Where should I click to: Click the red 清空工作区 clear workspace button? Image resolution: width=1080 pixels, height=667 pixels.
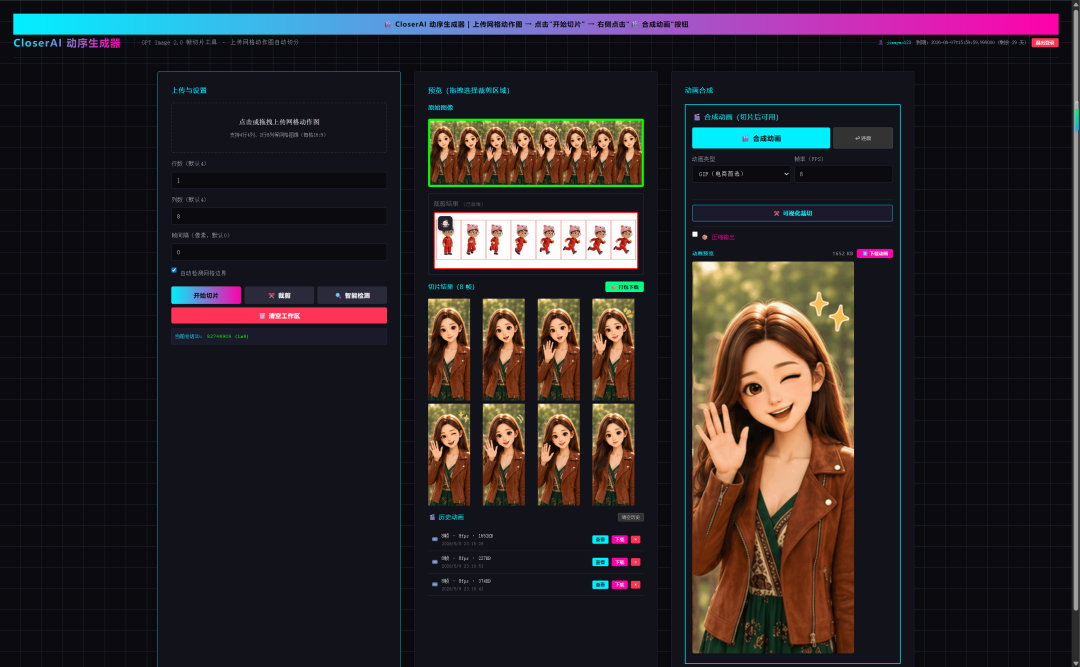point(279,316)
